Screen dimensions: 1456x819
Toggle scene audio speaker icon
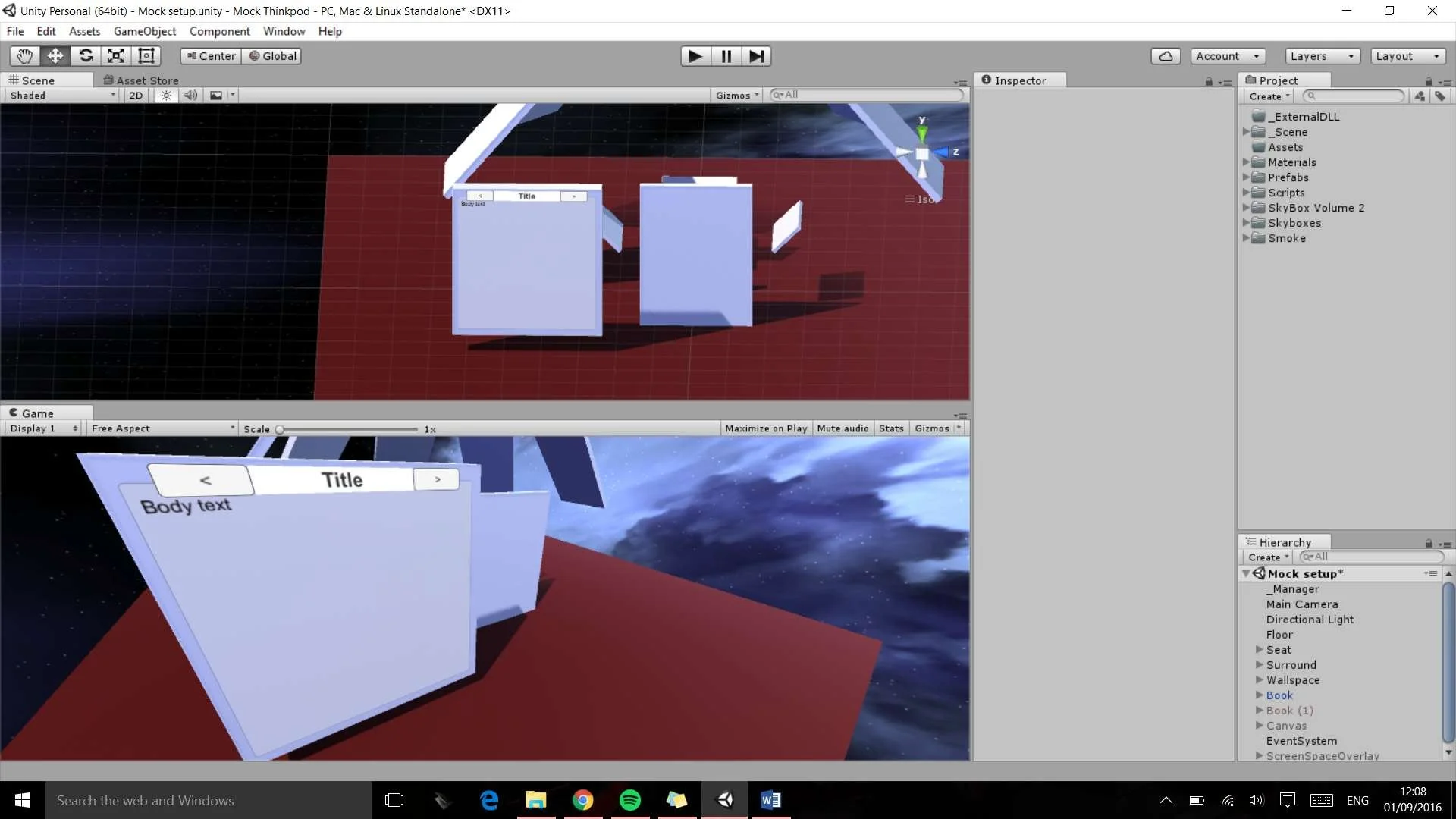(x=190, y=96)
